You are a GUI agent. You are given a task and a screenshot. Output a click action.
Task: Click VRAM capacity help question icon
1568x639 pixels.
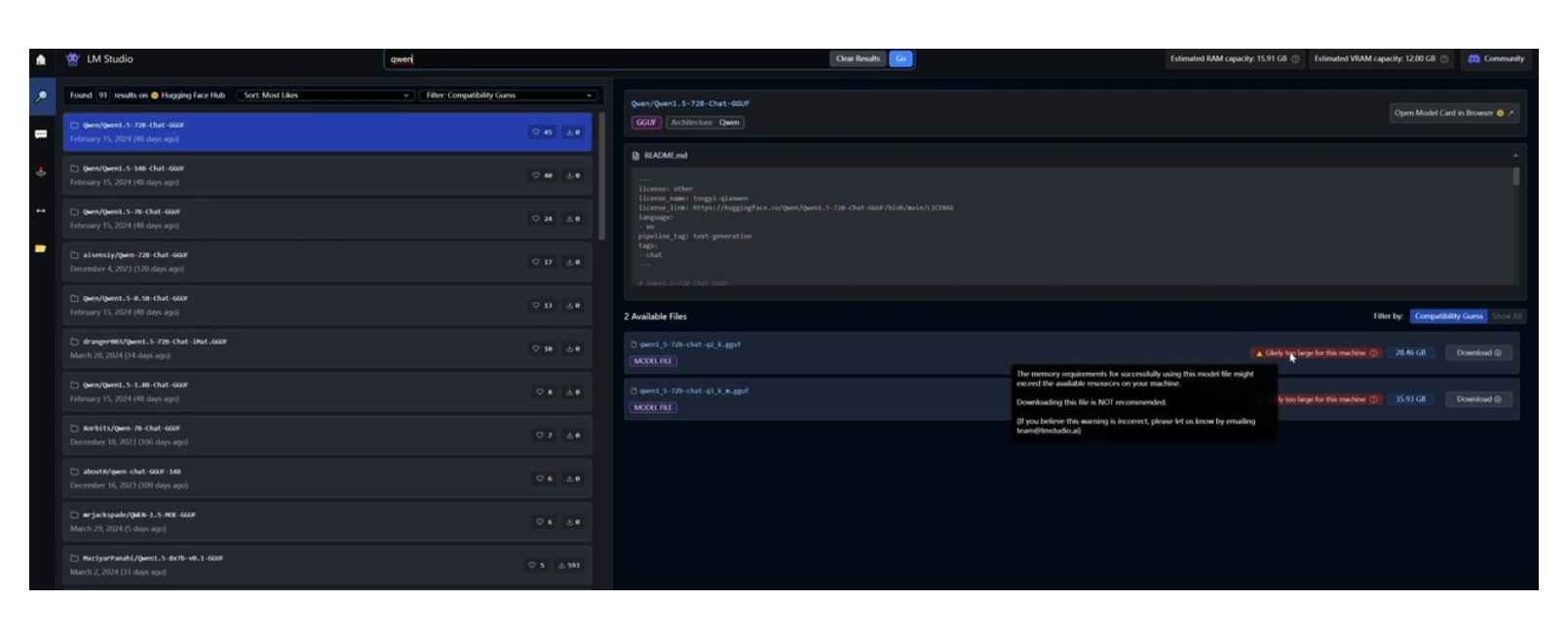pyautogui.click(x=1444, y=59)
